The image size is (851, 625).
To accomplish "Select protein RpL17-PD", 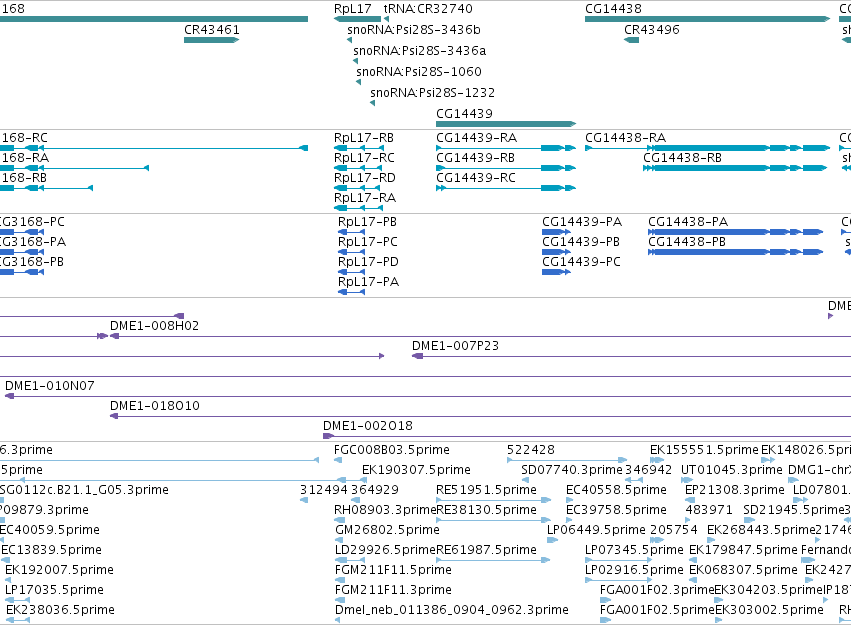I will click(351, 272).
